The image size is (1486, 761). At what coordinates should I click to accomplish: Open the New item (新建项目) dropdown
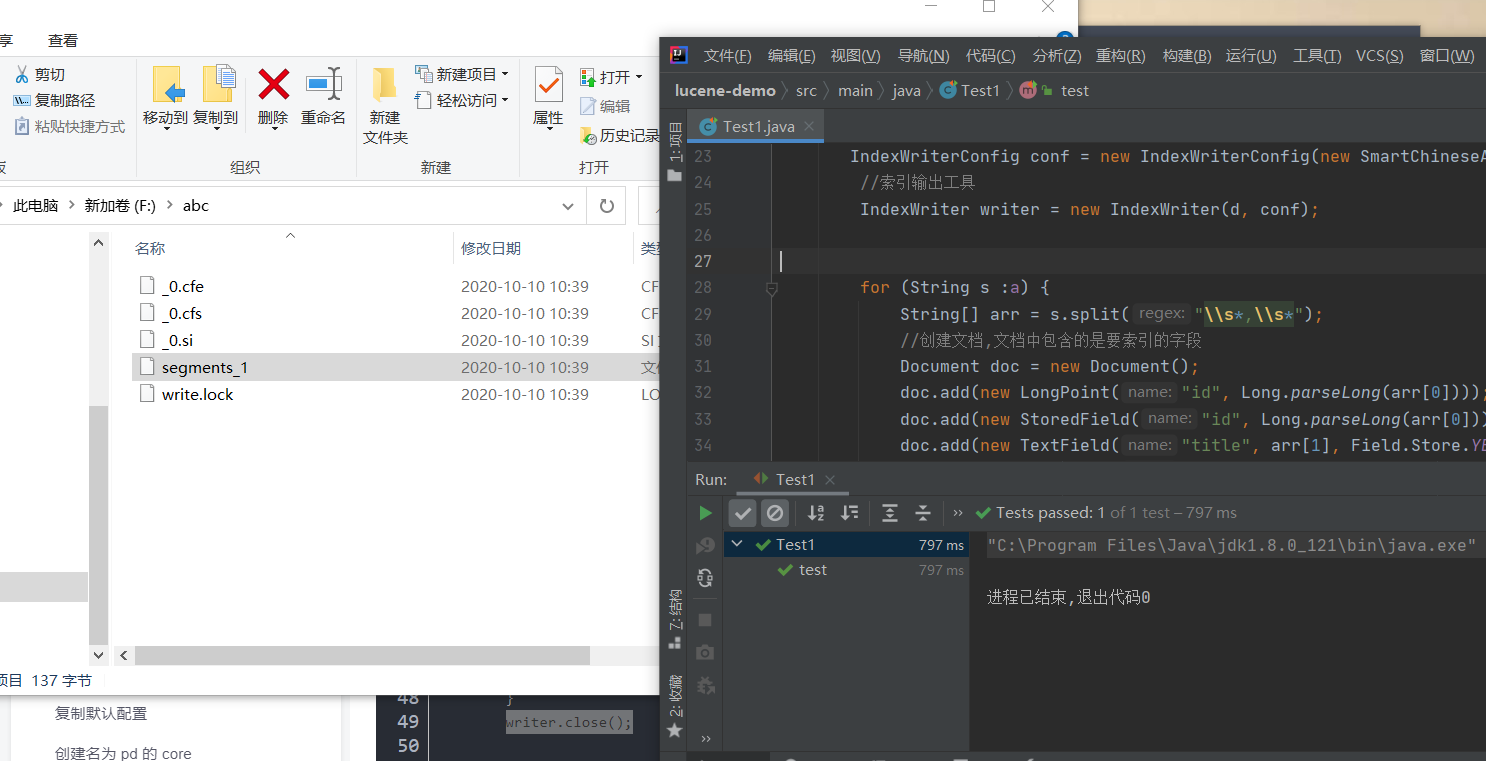click(461, 74)
